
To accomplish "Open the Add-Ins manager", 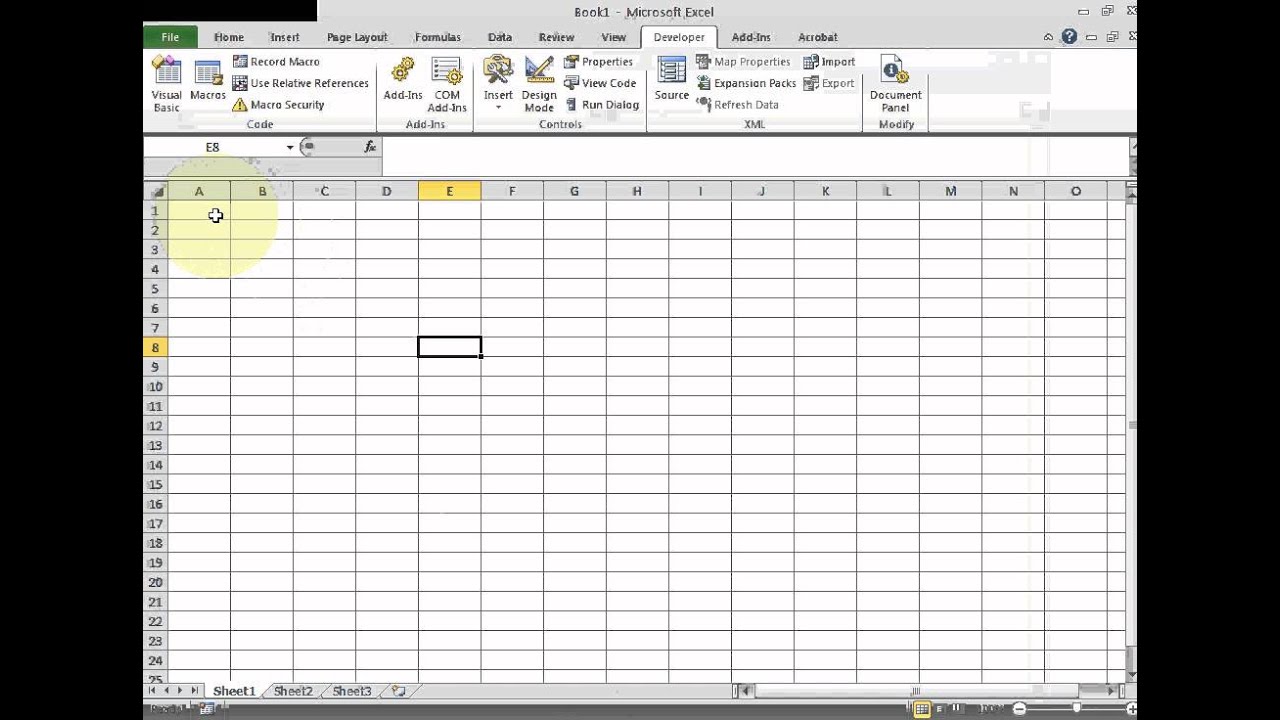I will [403, 80].
